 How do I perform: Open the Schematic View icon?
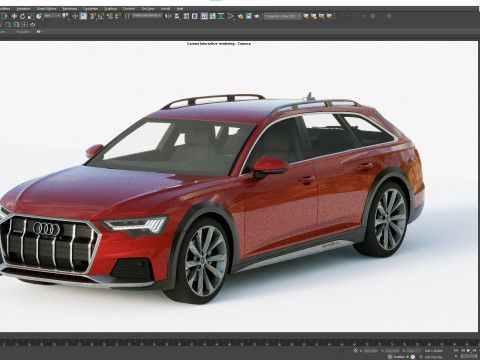[x=221, y=16]
